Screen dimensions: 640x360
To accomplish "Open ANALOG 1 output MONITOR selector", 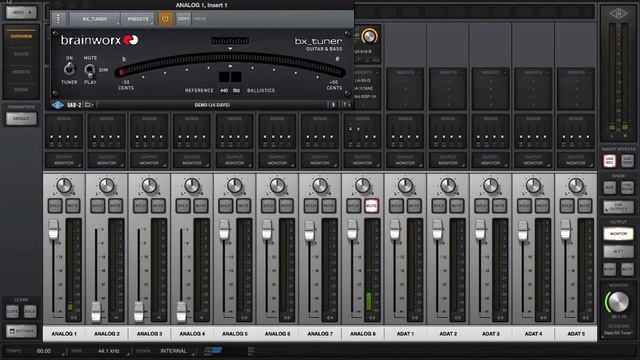I will 64,160.
